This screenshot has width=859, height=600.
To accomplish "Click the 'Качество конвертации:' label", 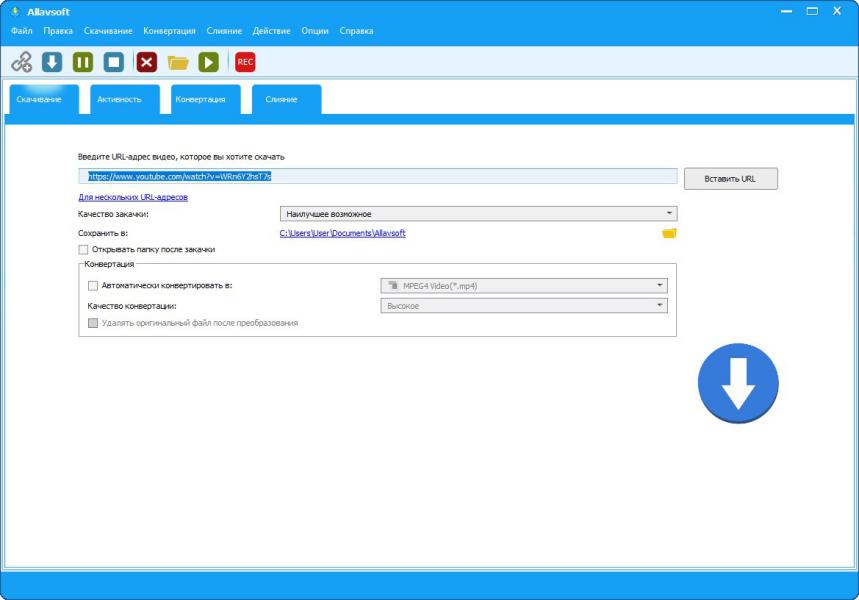I will pos(132,306).
